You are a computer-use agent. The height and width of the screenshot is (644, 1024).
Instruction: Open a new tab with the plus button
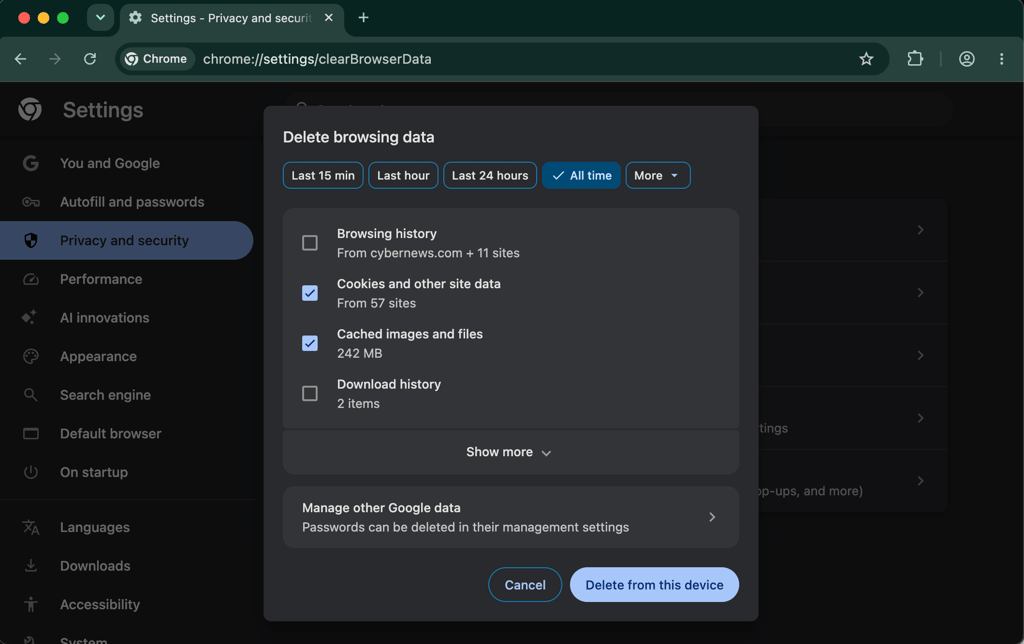[364, 18]
